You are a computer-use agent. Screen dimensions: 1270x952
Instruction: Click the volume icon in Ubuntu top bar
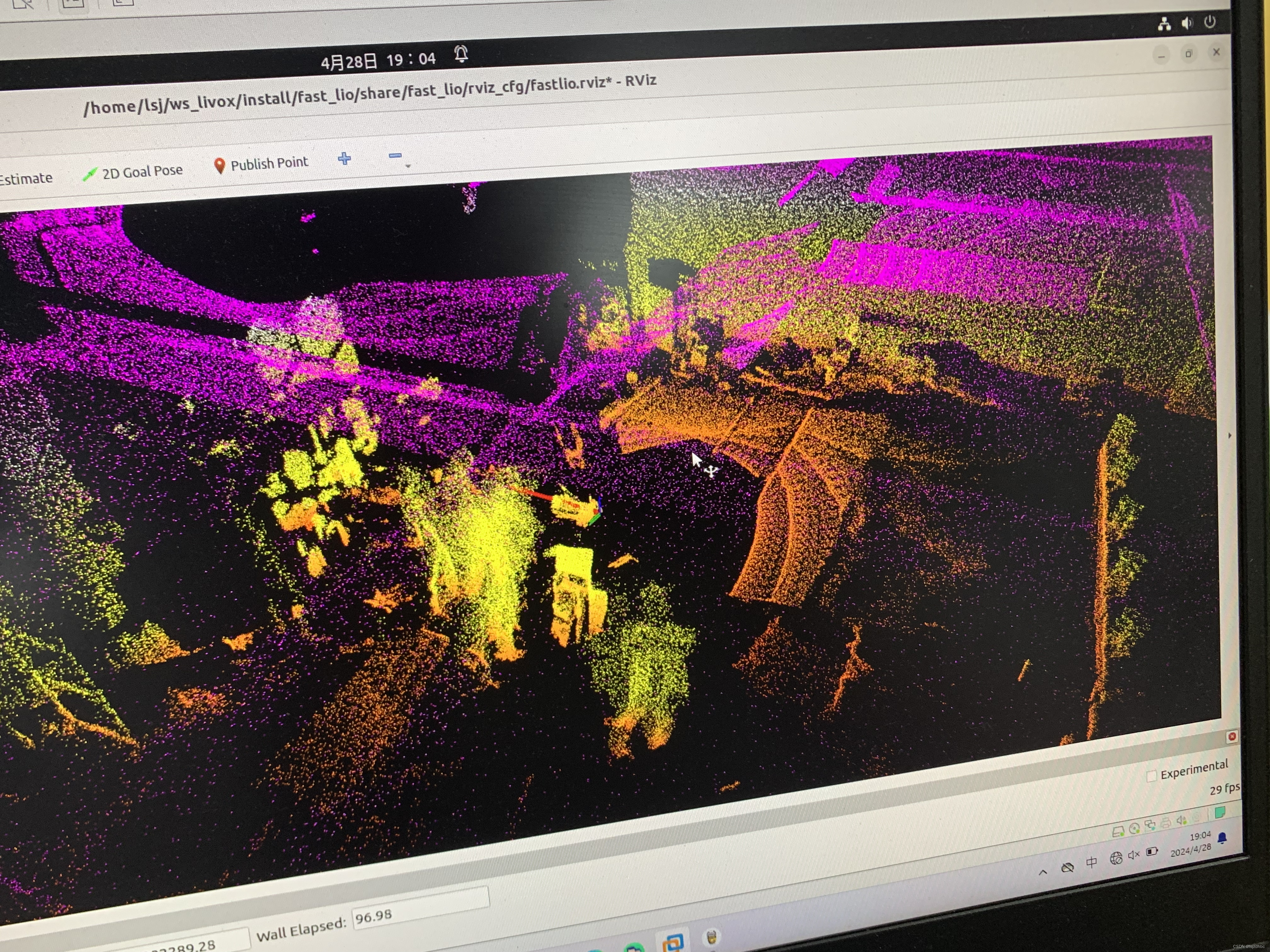[x=1187, y=23]
